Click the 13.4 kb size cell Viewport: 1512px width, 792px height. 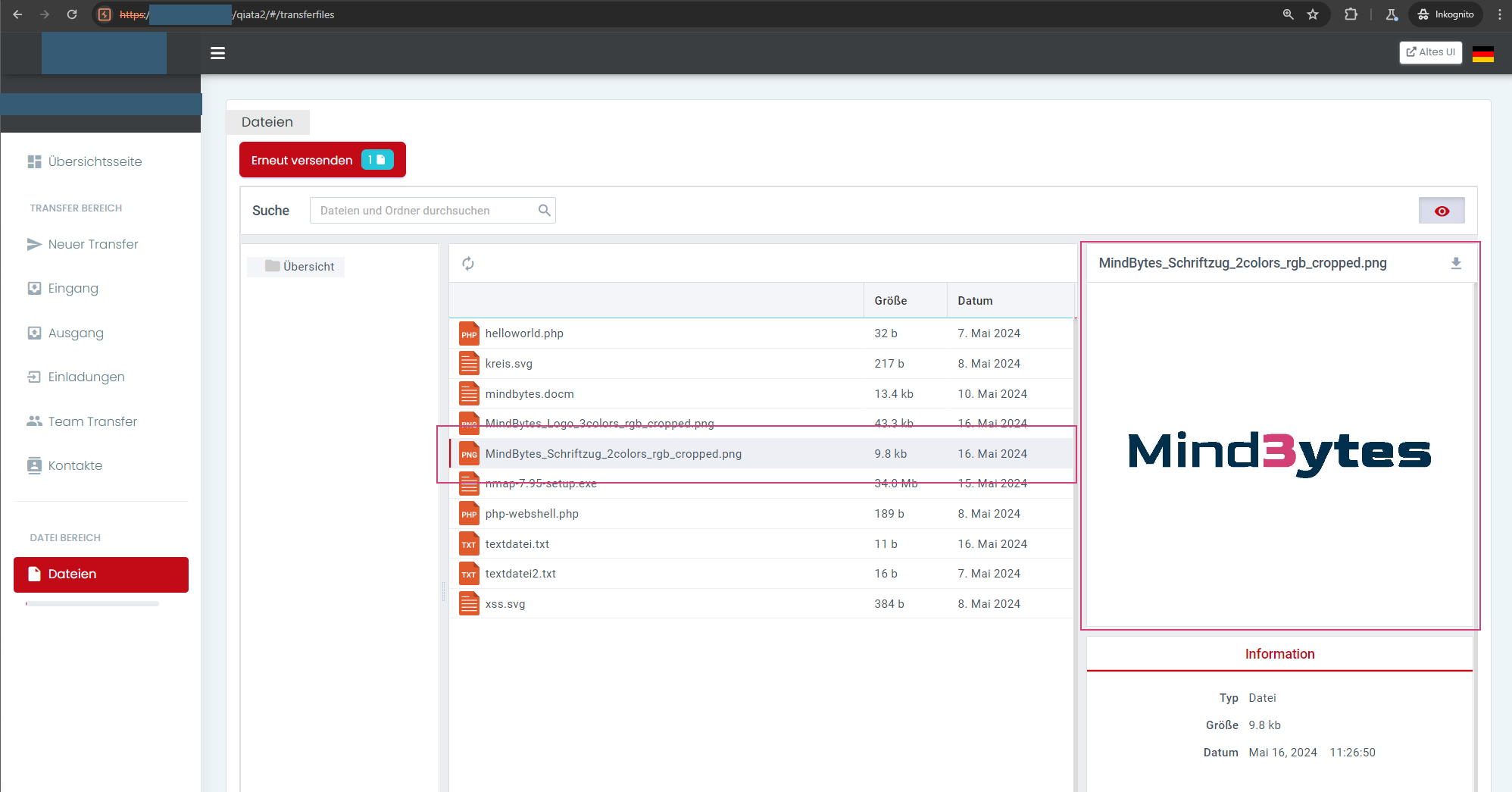pos(894,394)
